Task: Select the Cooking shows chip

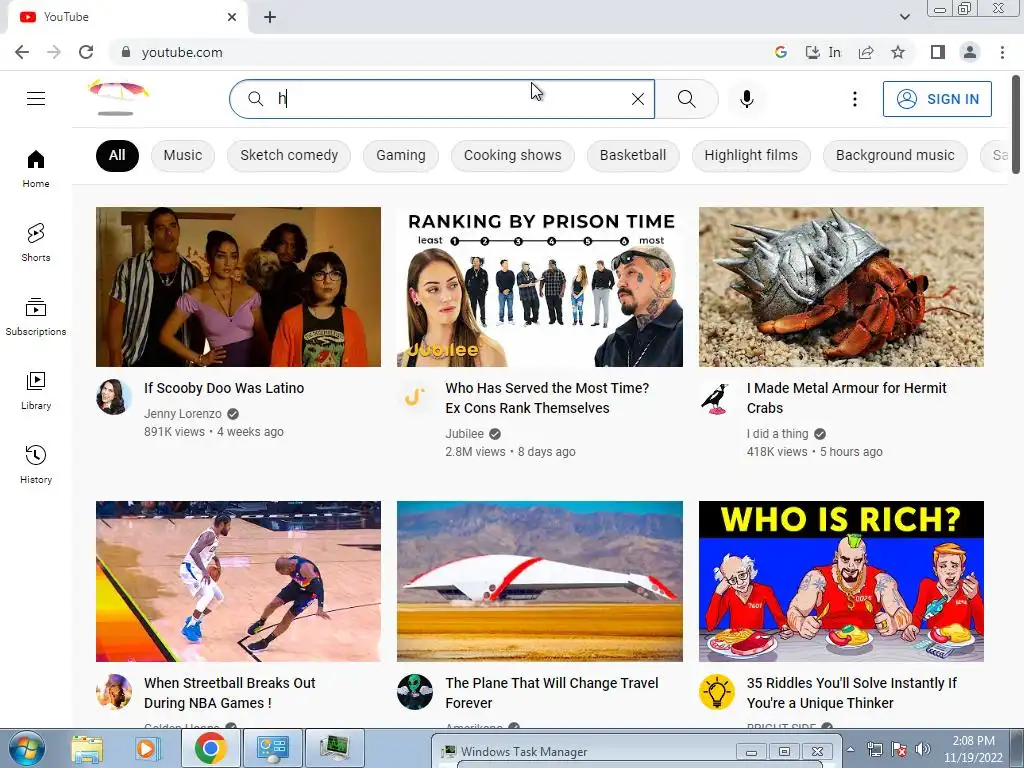Action: point(513,155)
